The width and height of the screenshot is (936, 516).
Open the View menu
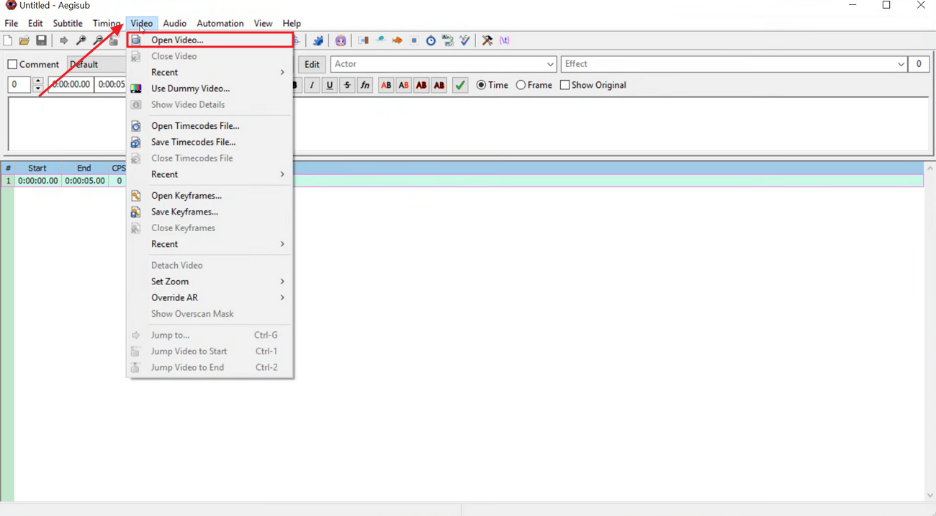pos(263,23)
